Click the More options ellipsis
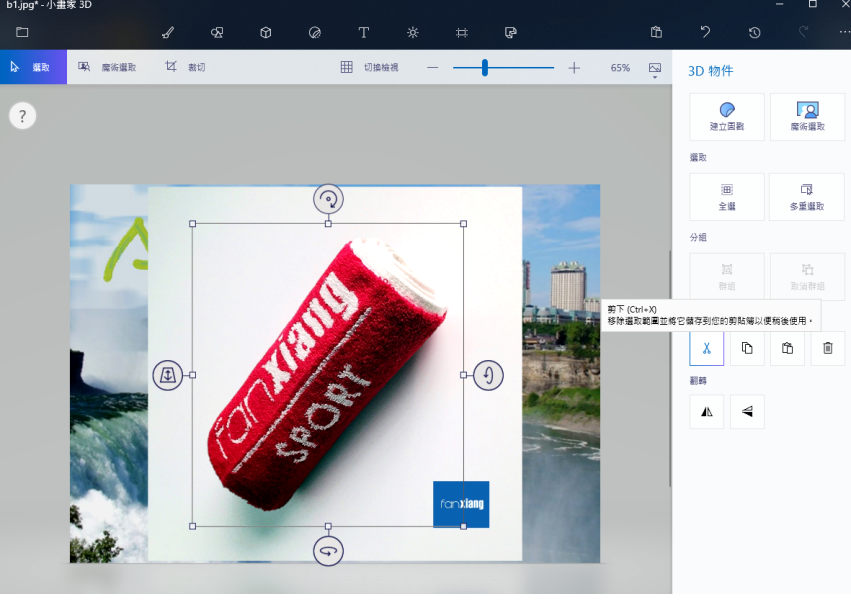The image size is (851, 602). [x=844, y=32]
